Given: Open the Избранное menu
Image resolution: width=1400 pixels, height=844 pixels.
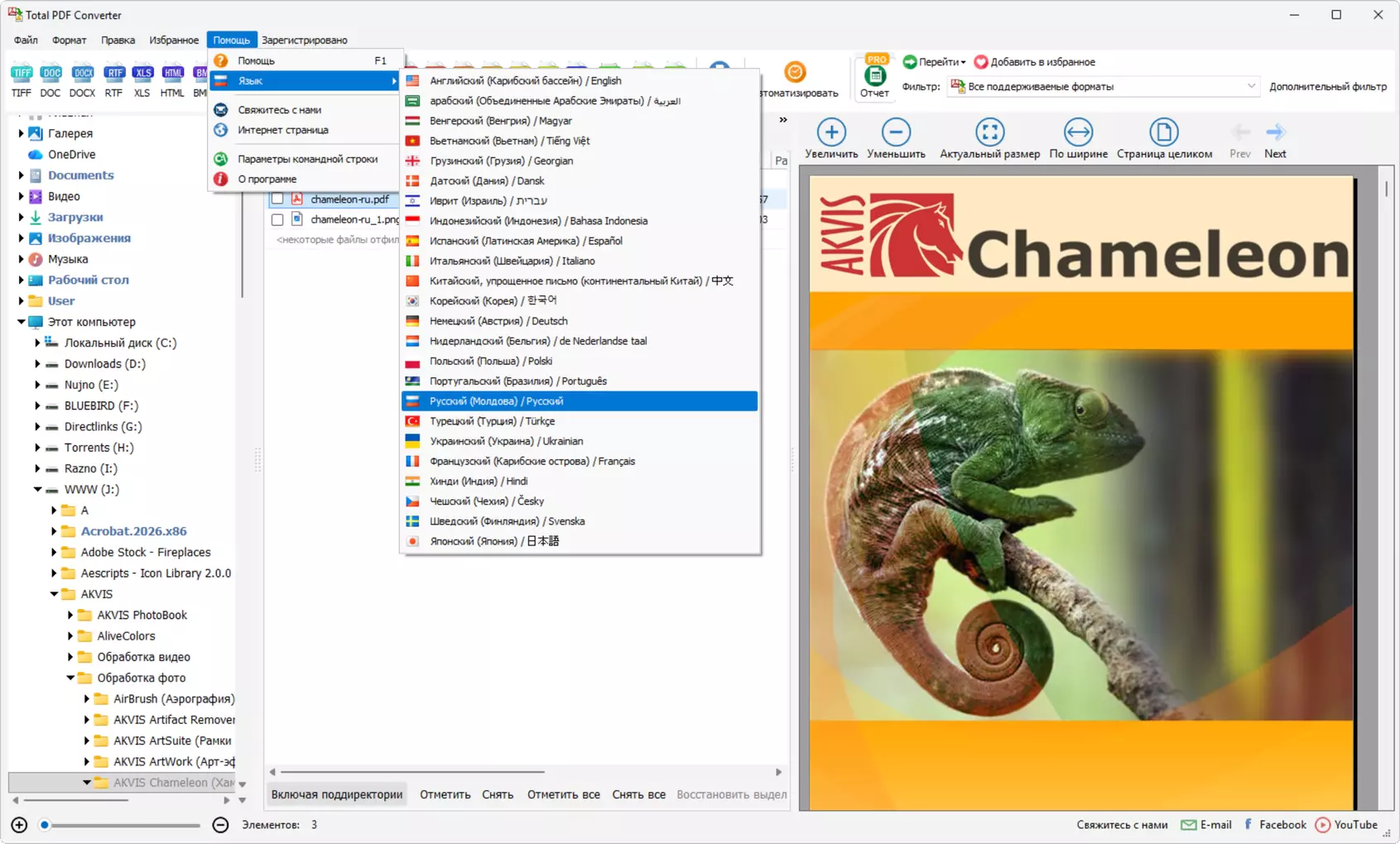Looking at the screenshot, I should 174,40.
